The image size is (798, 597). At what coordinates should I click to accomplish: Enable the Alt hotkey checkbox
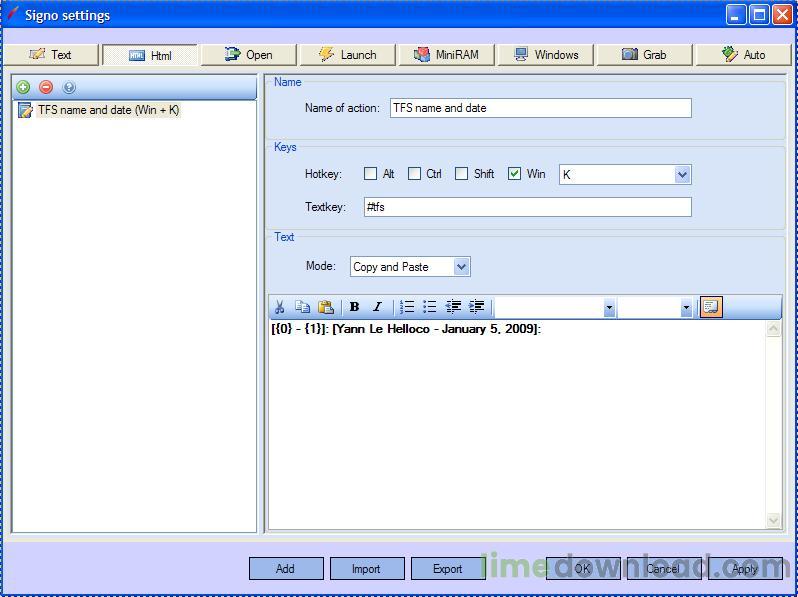point(370,174)
